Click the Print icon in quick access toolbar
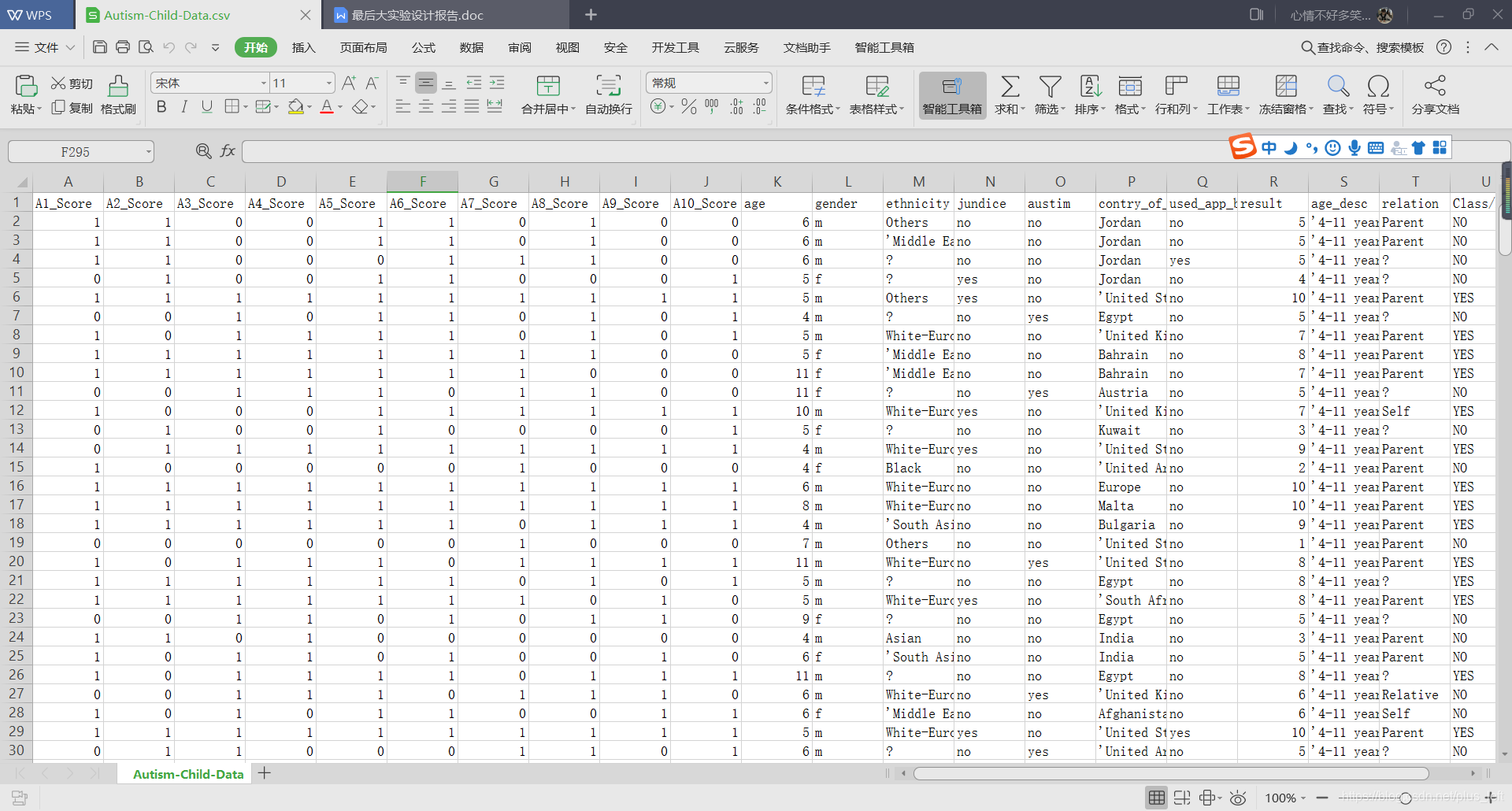 click(123, 47)
